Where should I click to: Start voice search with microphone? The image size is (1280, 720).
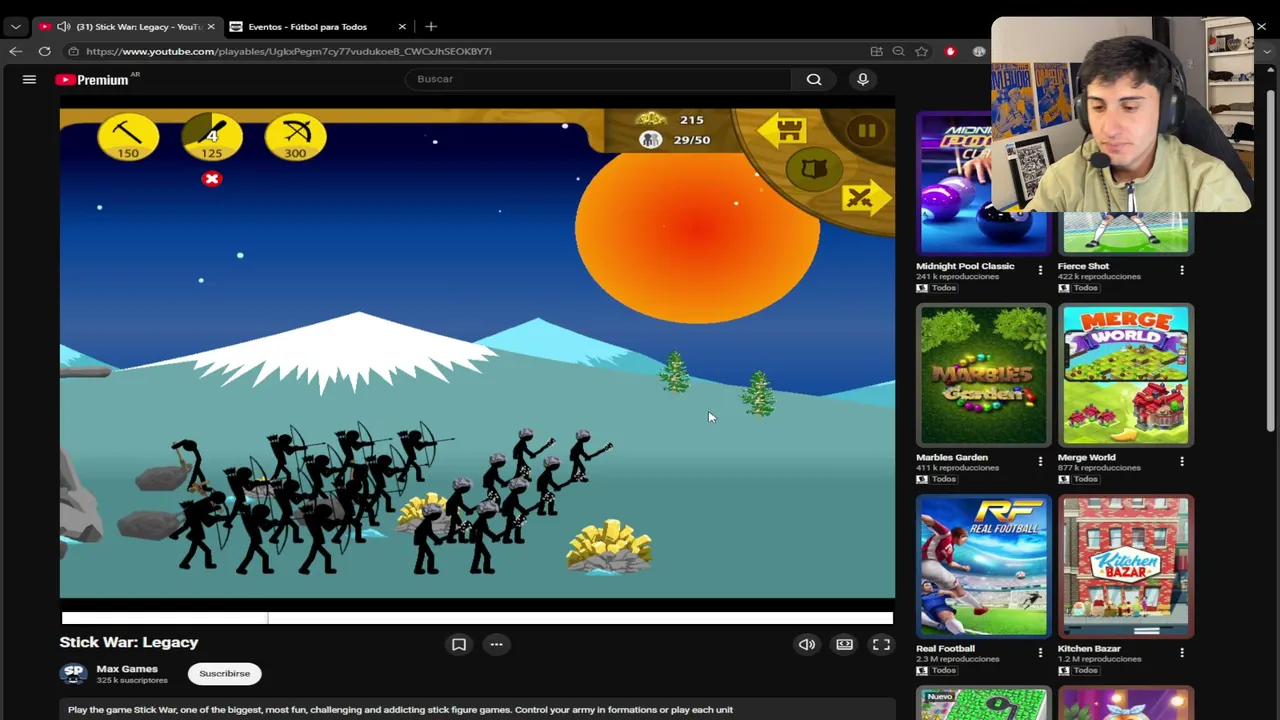[863, 79]
